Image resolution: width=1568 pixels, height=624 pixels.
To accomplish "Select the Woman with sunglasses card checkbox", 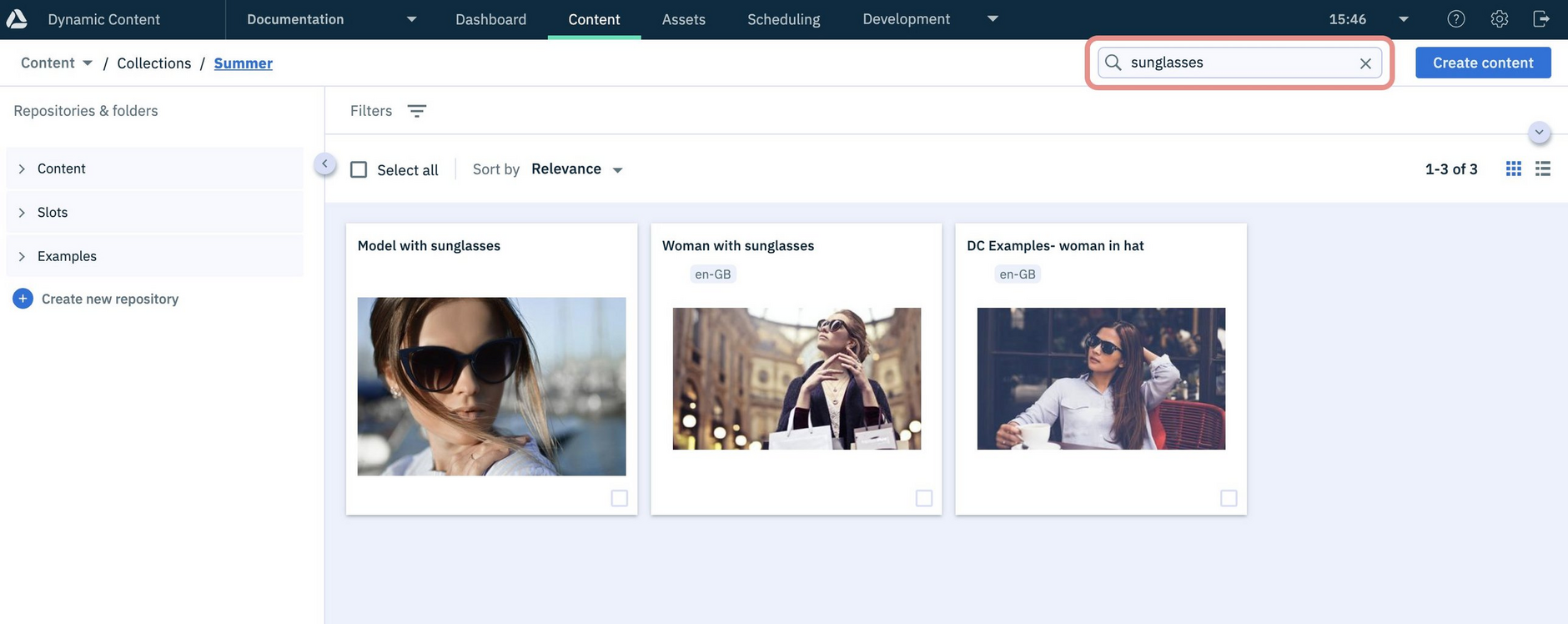I will pyautogui.click(x=924, y=498).
